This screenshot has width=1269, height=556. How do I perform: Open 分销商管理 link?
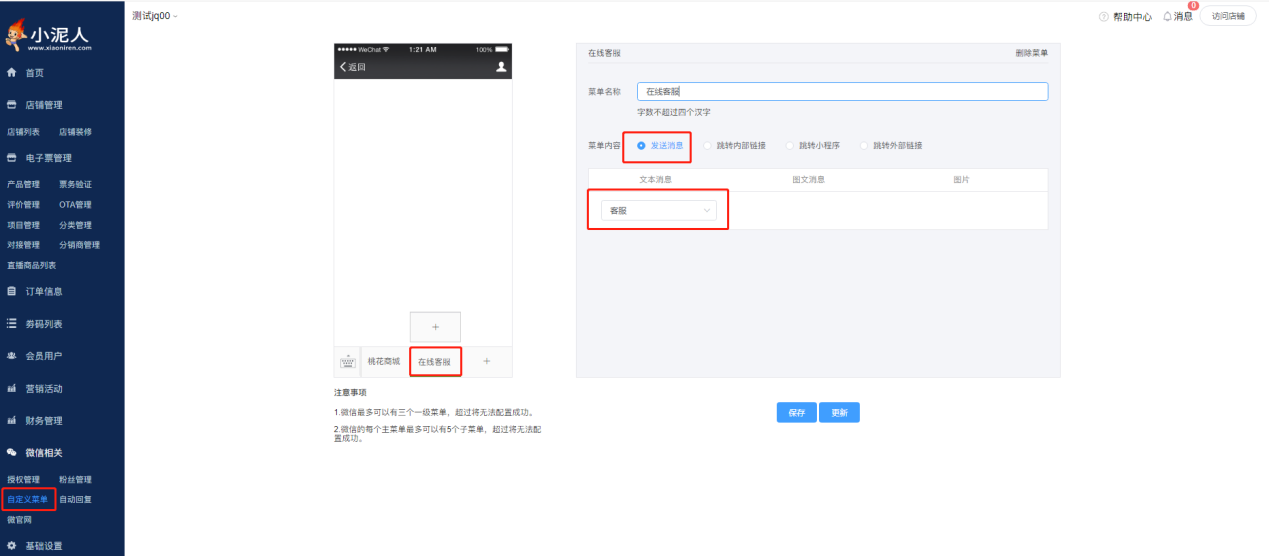click(x=79, y=245)
